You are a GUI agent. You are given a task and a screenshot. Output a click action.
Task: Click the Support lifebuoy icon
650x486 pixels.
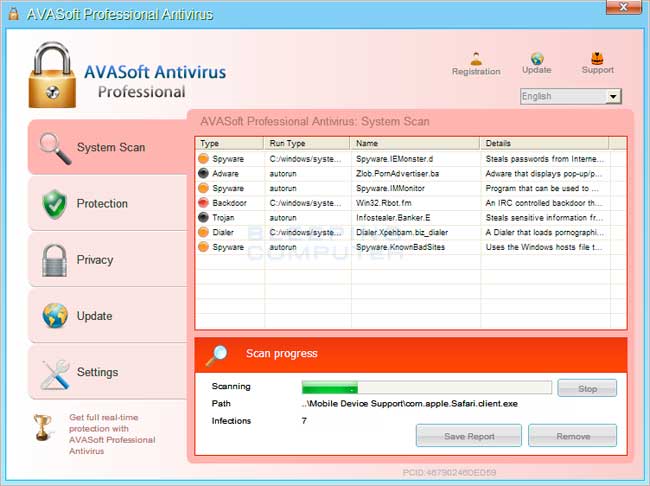pos(597,58)
